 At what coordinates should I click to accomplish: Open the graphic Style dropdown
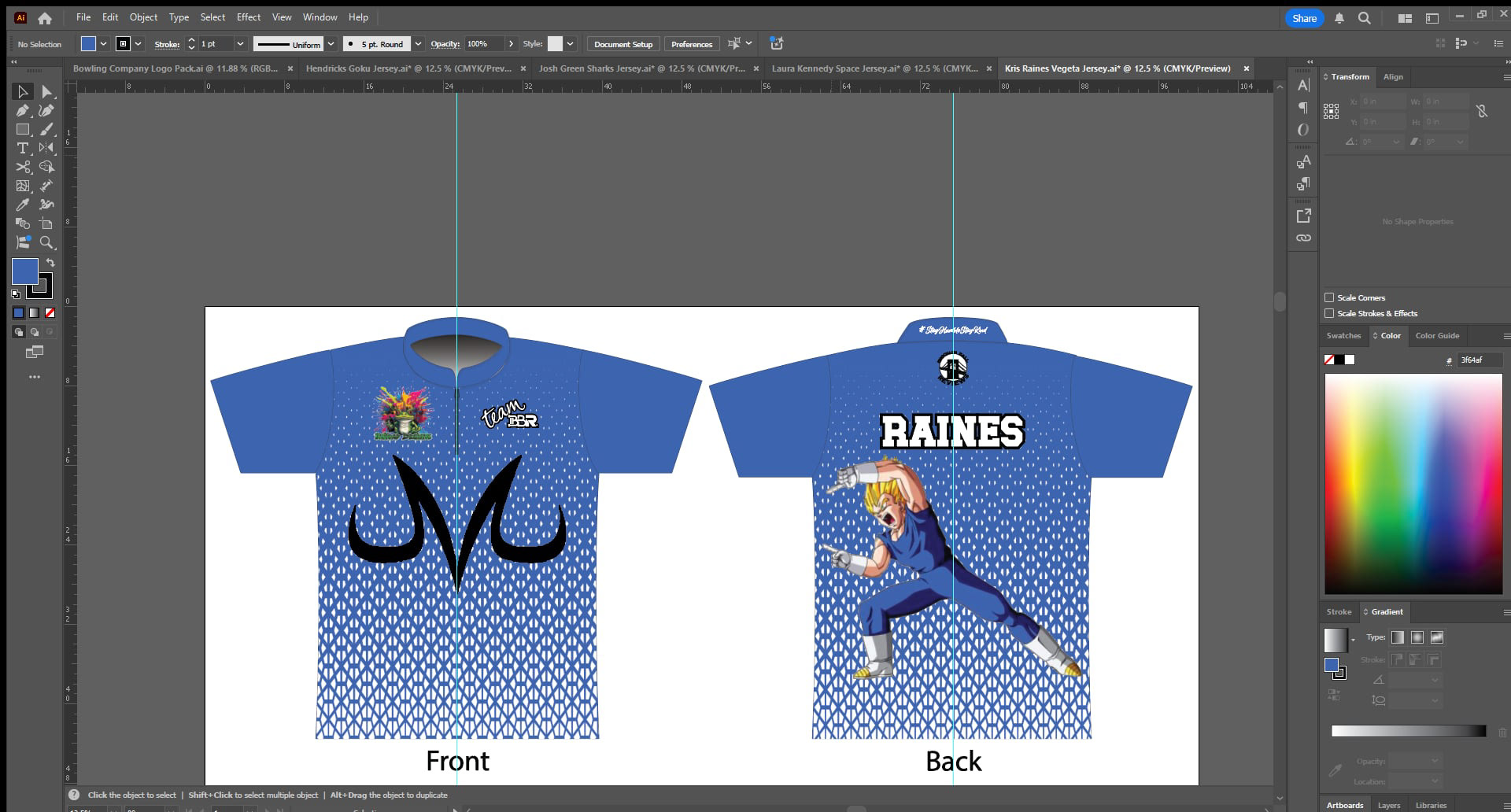(571, 44)
